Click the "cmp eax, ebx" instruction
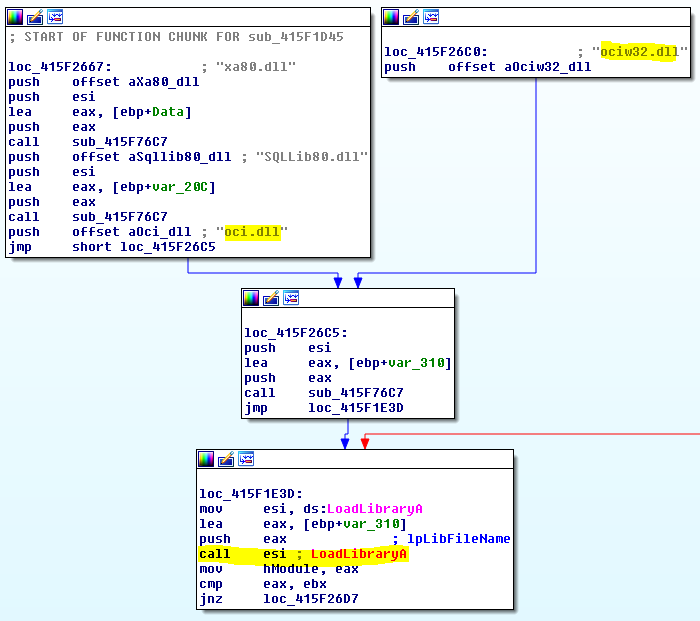 coord(263,584)
